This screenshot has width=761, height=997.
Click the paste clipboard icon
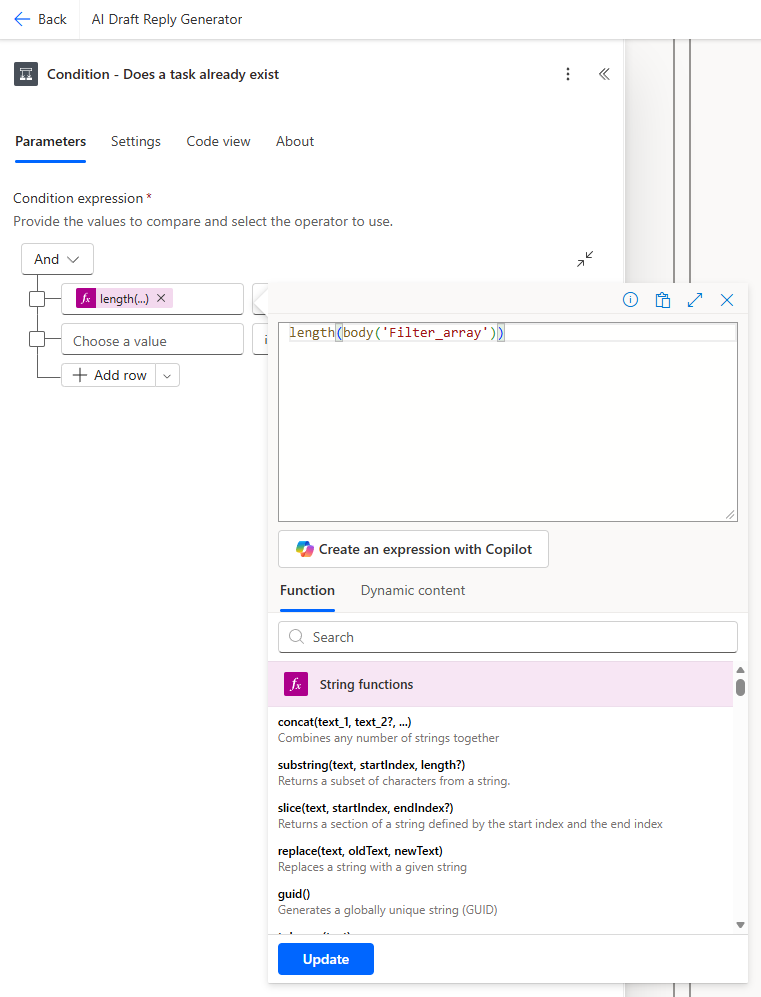pyautogui.click(x=662, y=300)
